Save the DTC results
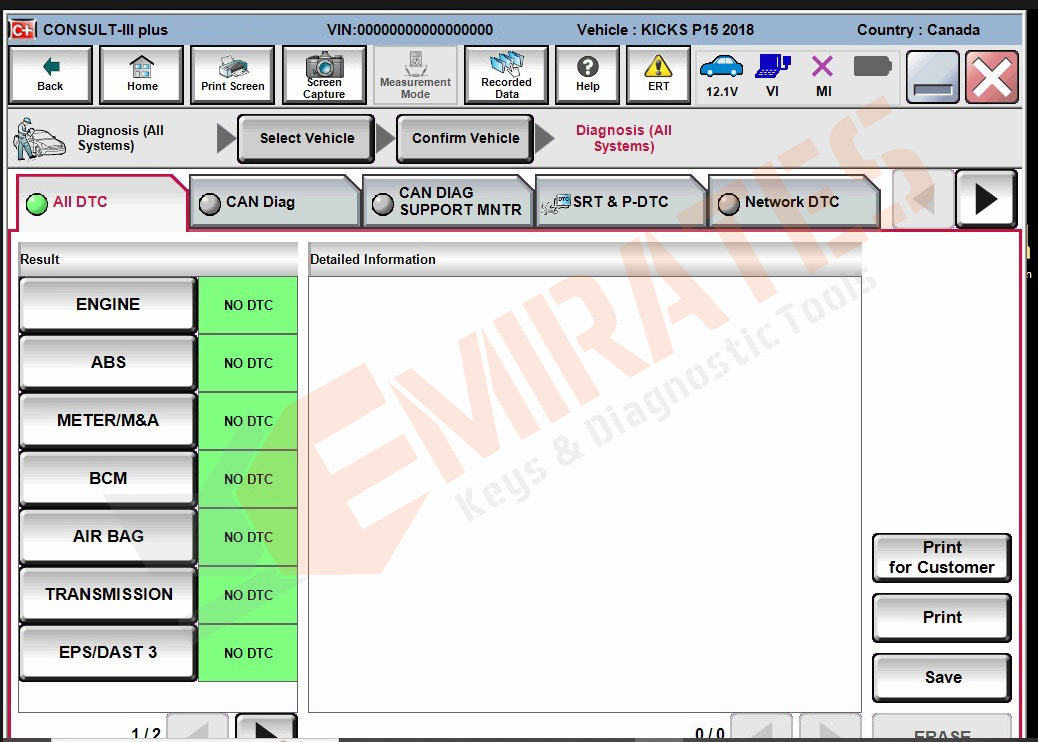 (x=941, y=678)
